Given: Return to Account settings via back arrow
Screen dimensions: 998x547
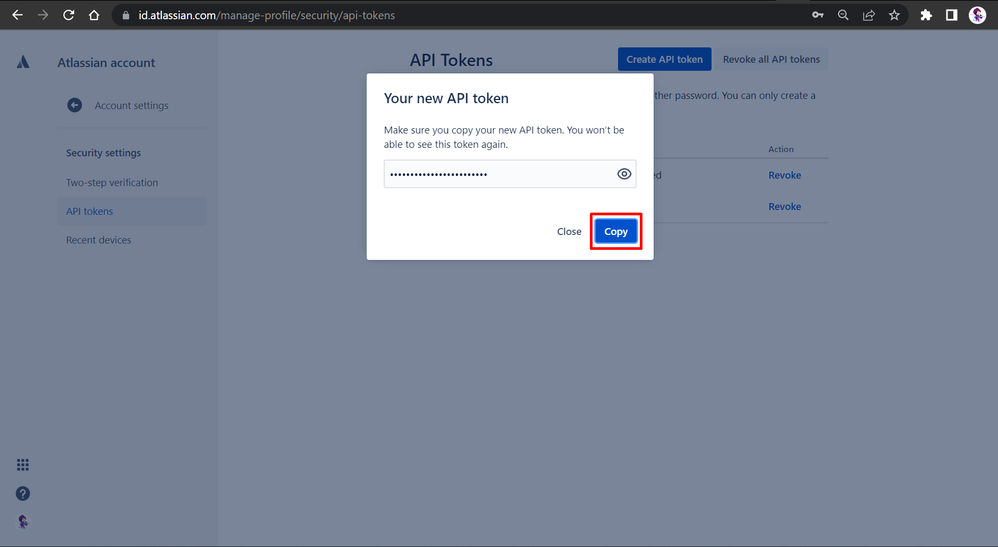Looking at the screenshot, I should 74,105.
